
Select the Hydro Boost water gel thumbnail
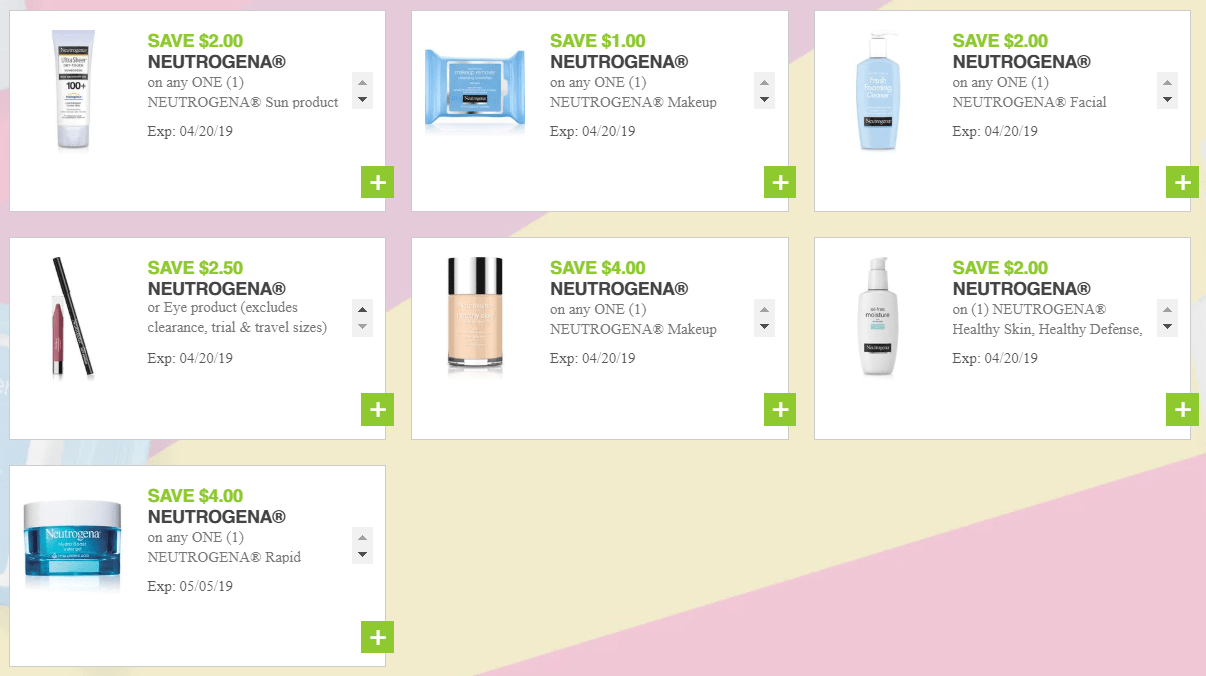(x=71, y=544)
